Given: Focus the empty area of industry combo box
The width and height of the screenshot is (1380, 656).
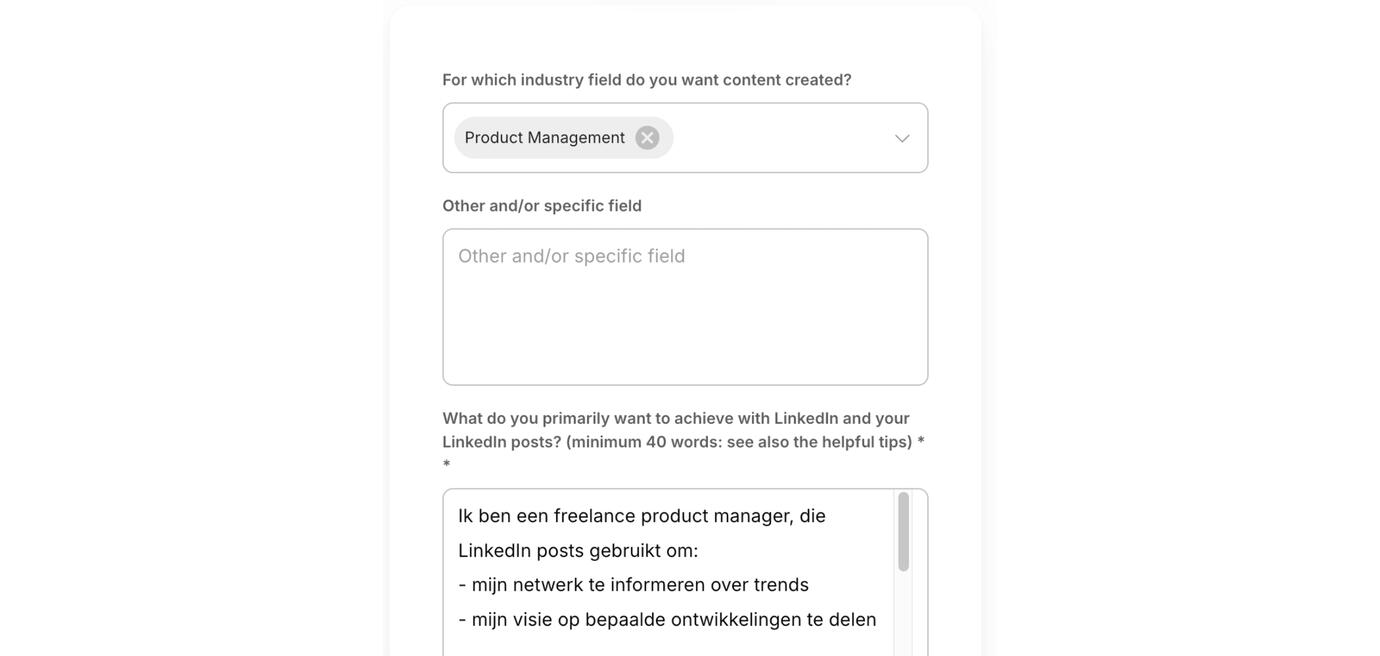Looking at the screenshot, I should tap(780, 138).
